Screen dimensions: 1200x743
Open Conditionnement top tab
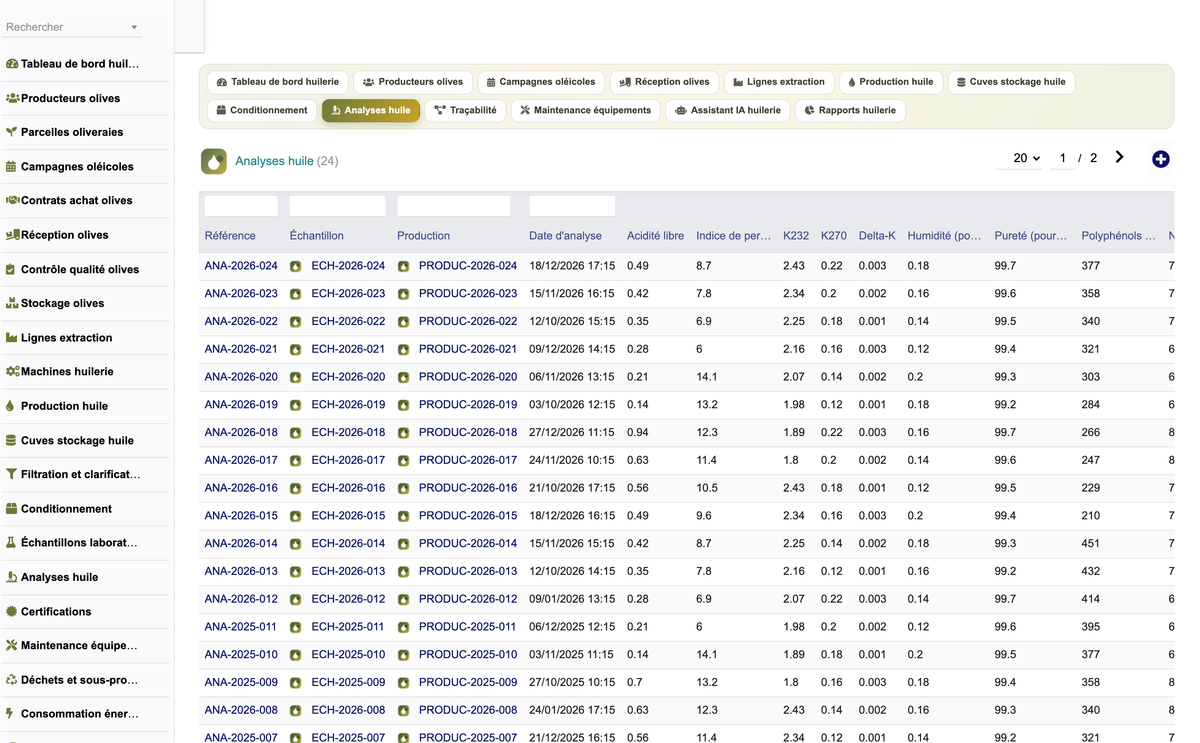(x=262, y=110)
